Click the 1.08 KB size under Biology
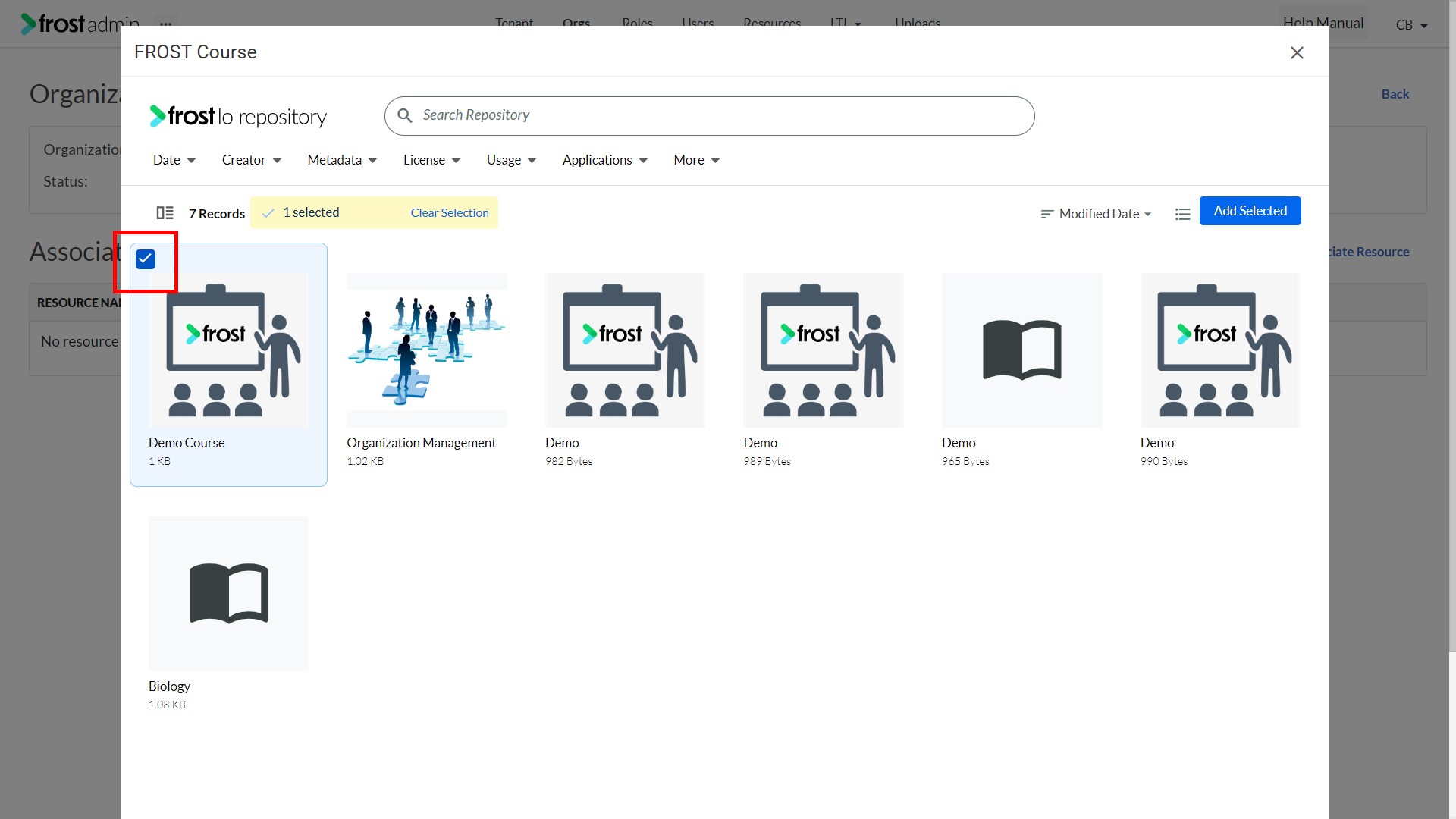 167,704
